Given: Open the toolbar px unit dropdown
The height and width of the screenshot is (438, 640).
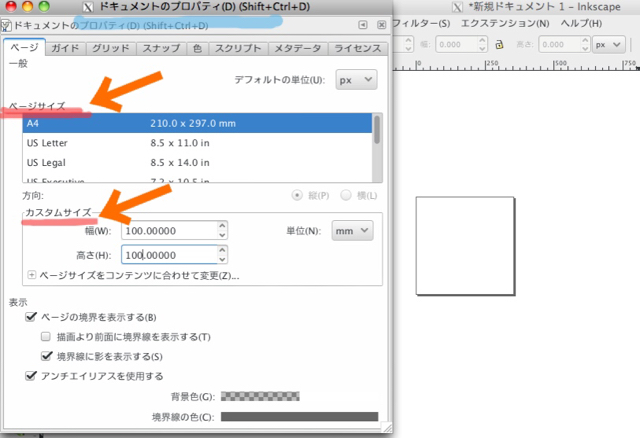Looking at the screenshot, I should [604, 45].
